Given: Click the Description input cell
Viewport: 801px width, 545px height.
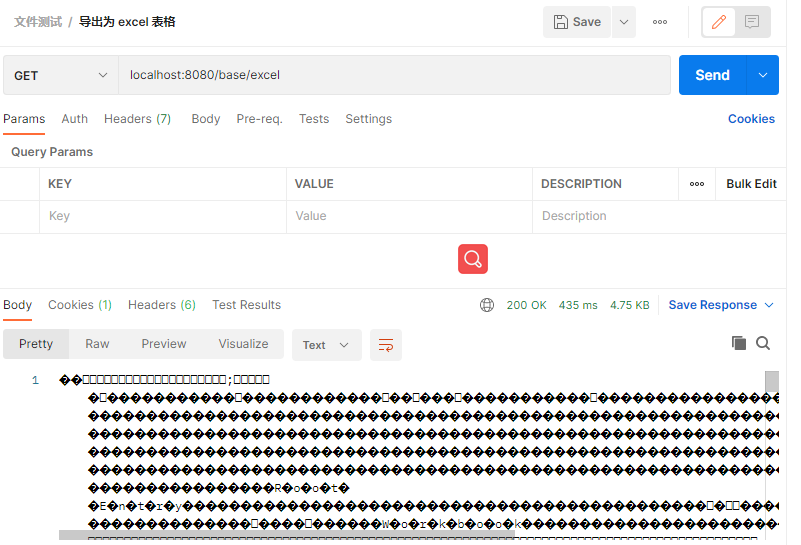Looking at the screenshot, I should (x=659, y=216).
